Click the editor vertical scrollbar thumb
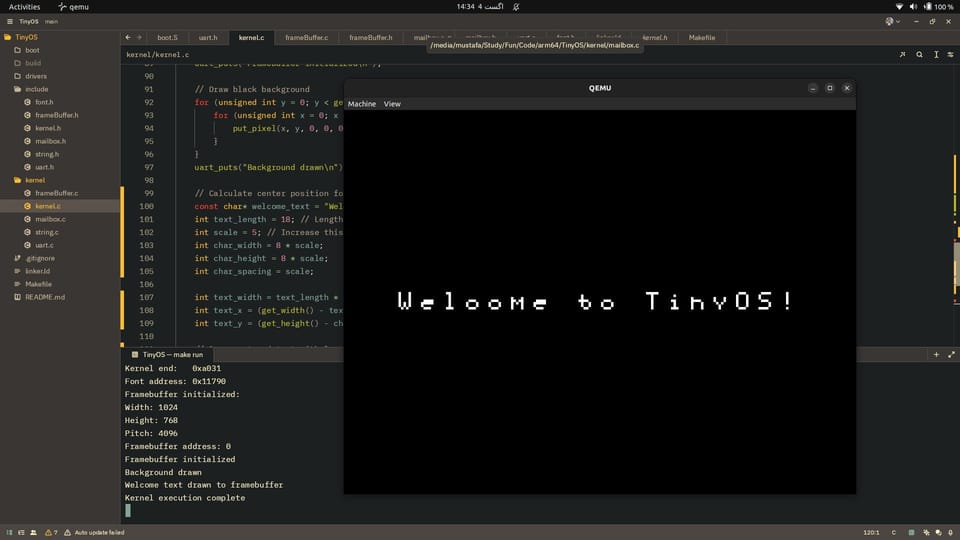 956,266
